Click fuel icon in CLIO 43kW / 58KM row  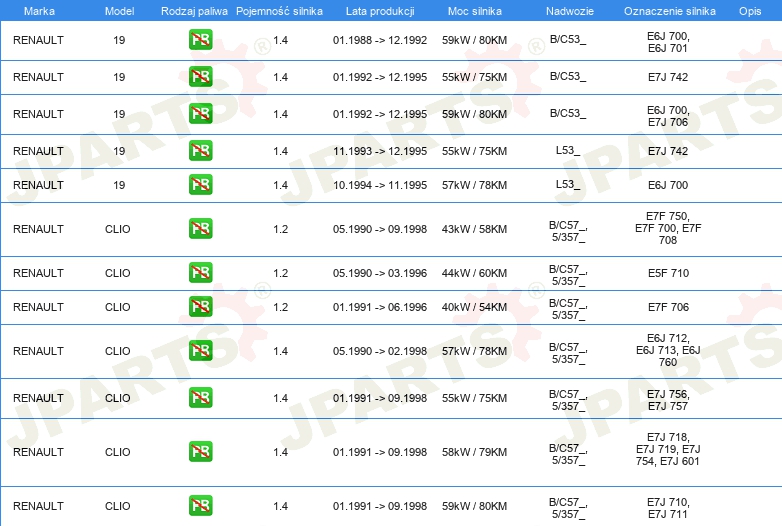point(200,228)
